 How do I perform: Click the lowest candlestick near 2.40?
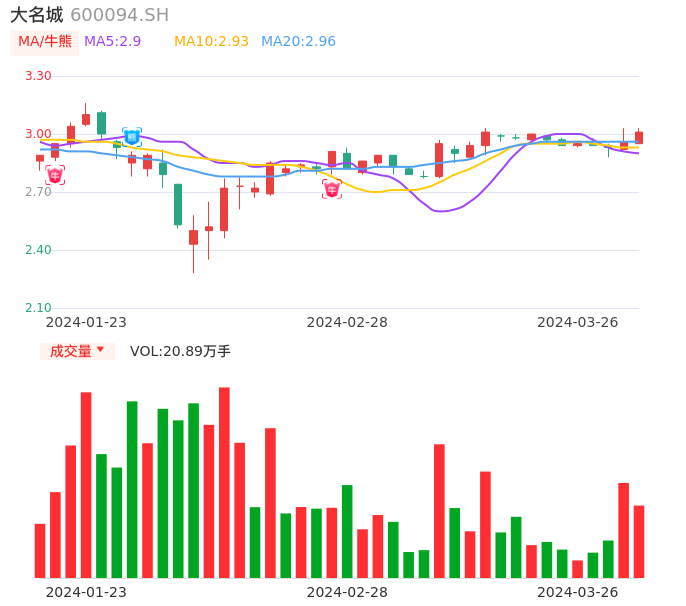[x=193, y=238]
